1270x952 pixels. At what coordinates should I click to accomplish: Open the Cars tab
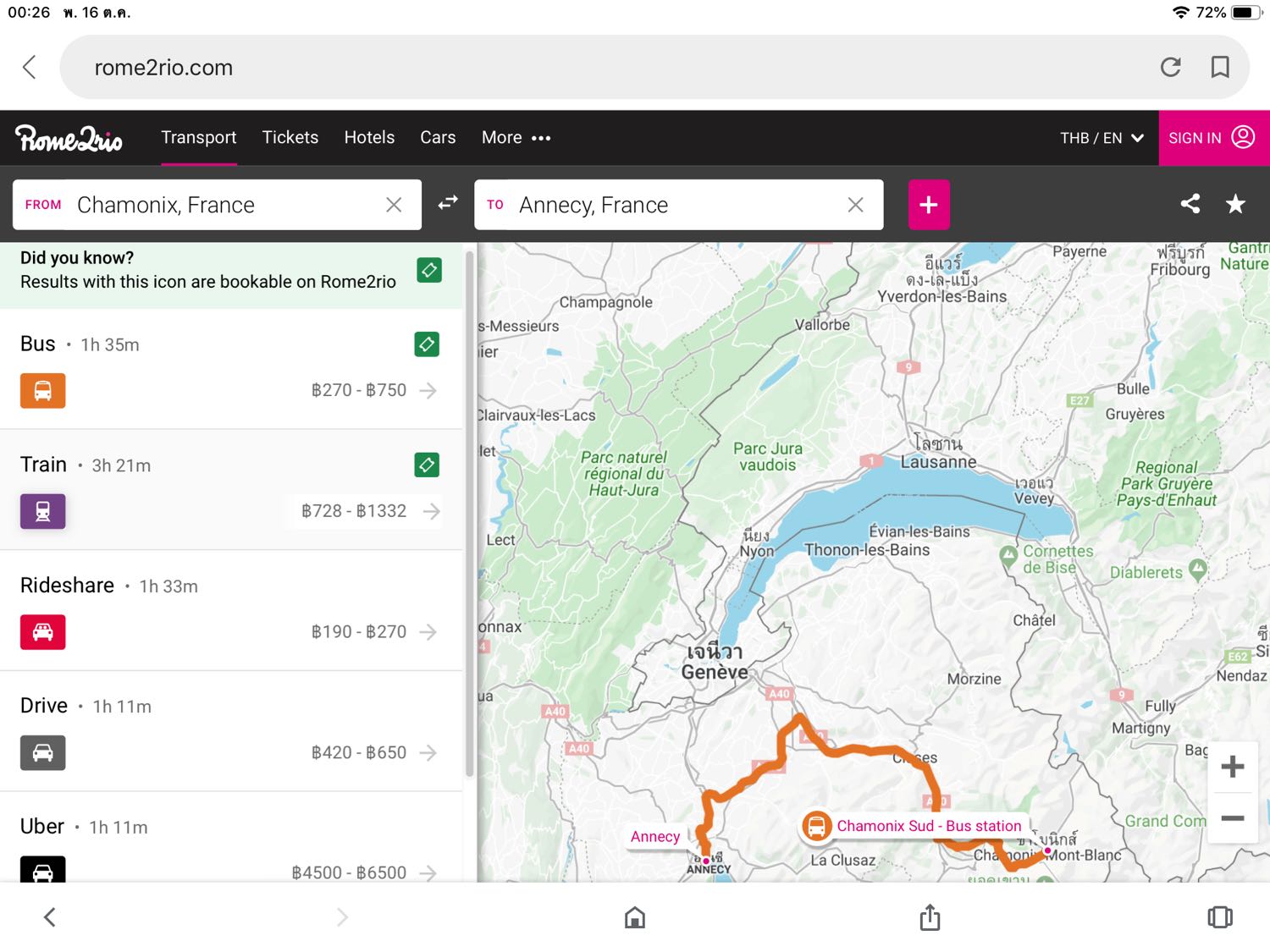438,137
